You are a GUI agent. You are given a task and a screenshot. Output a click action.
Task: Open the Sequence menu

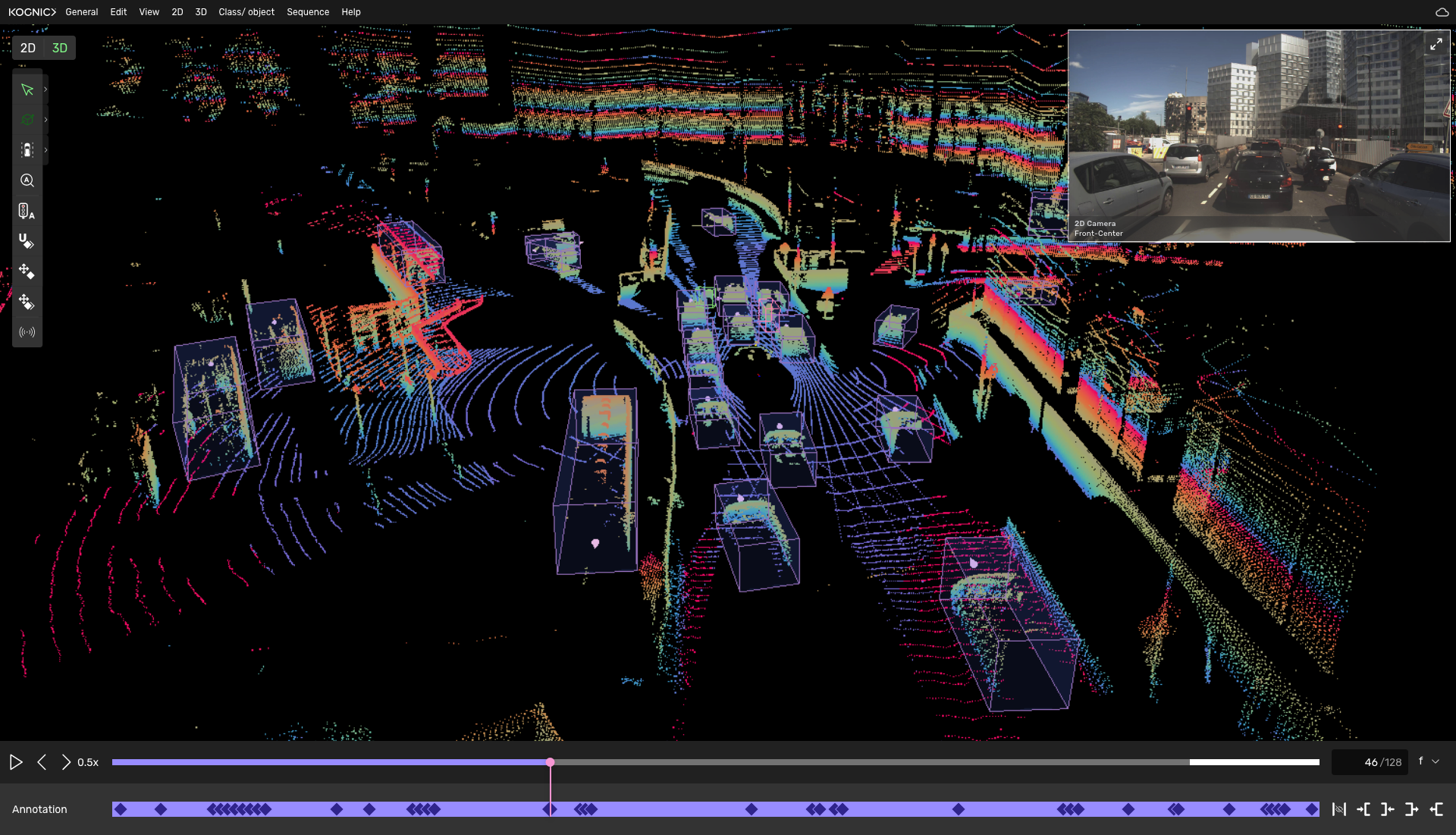pyautogui.click(x=307, y=12)
